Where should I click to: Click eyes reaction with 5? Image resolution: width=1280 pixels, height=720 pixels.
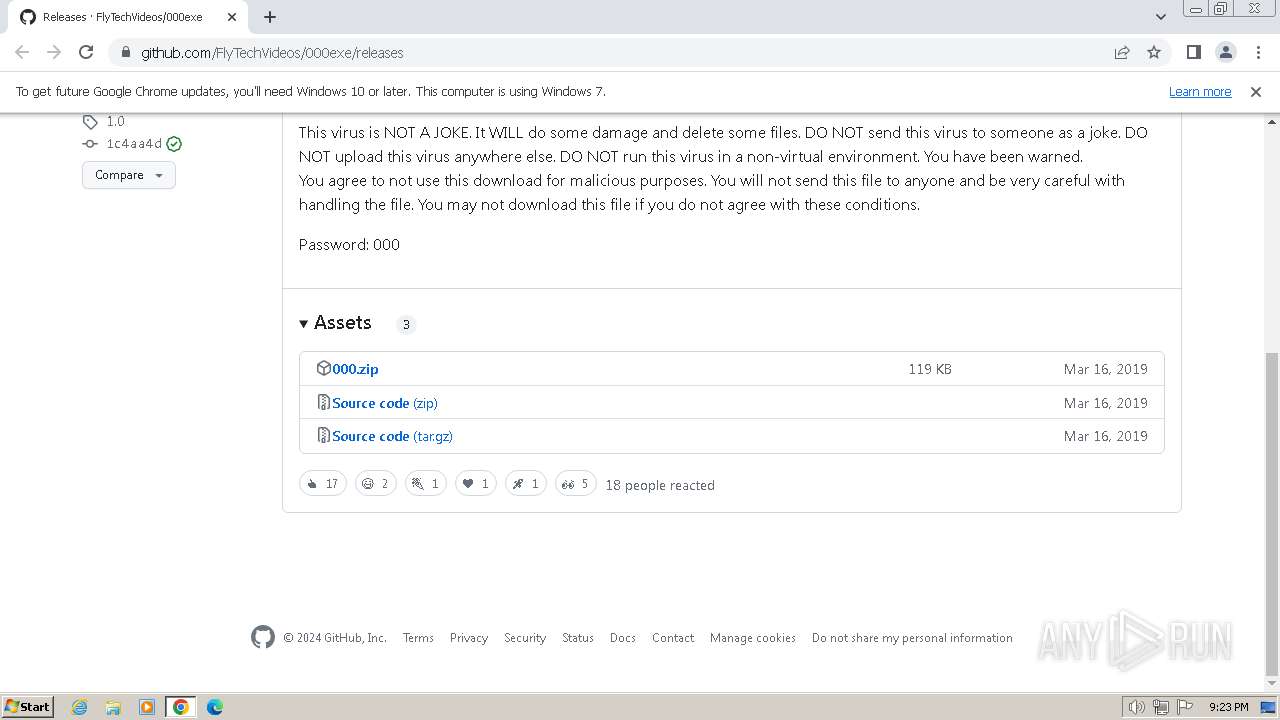(576, 484)
